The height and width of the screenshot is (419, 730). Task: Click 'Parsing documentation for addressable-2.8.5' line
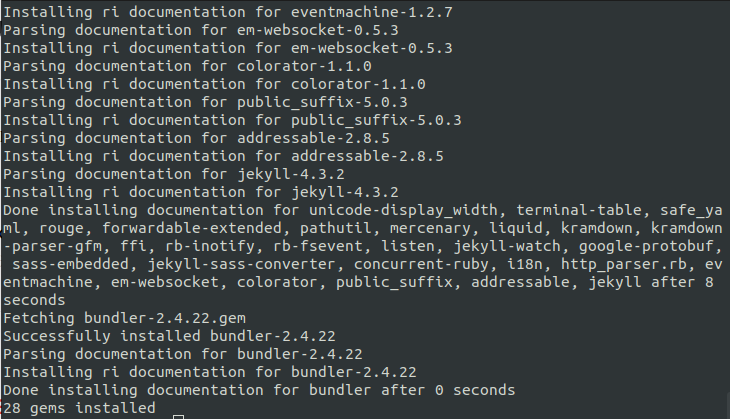tap(196, 138)
